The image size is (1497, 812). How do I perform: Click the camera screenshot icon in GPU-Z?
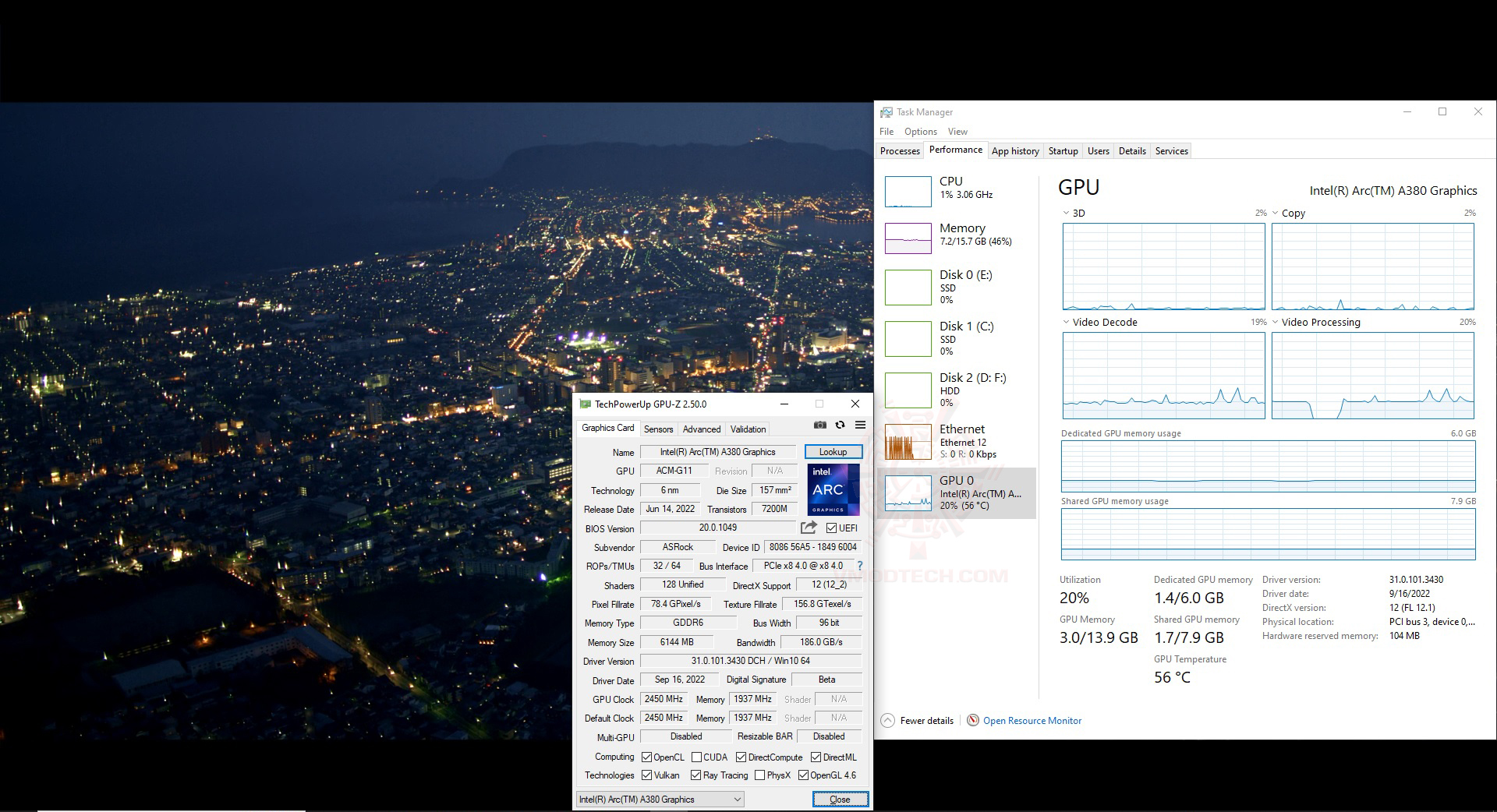pos(819,425)
